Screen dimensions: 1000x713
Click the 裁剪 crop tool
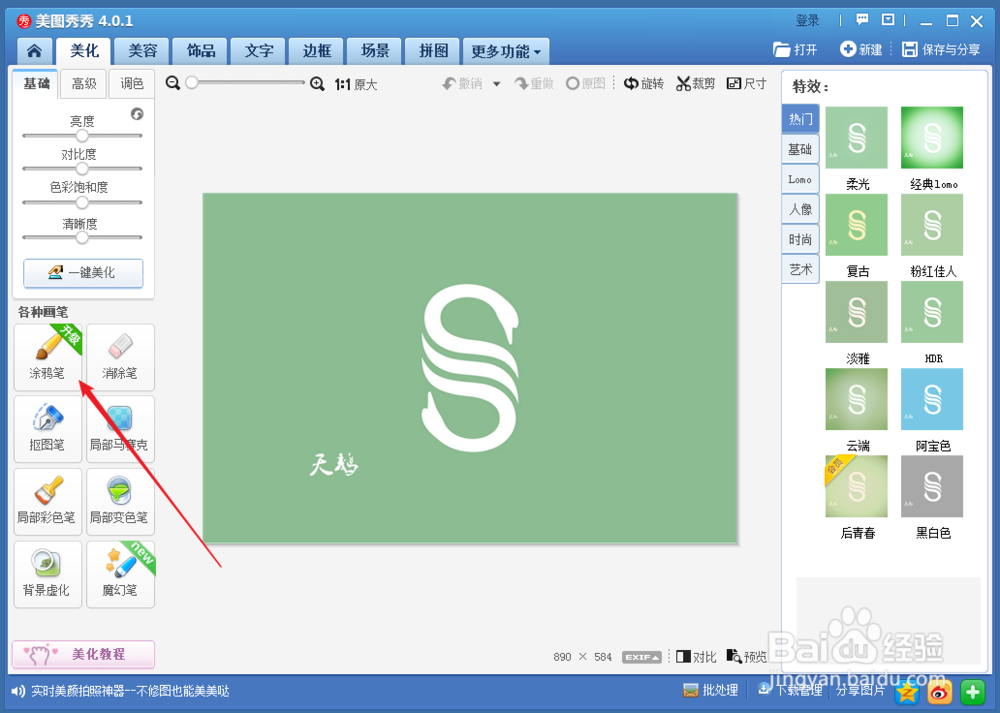pyautogui.click(x=696, y=84)
